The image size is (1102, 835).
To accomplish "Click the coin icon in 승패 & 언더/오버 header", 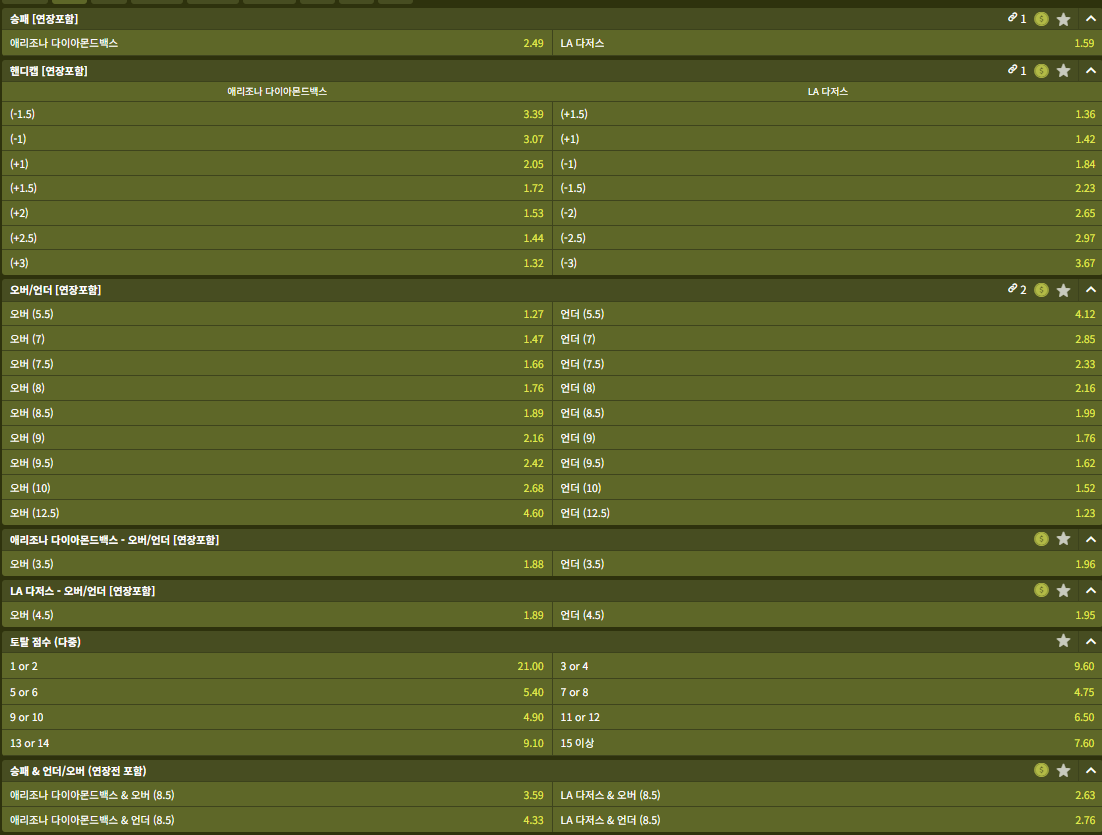I will click(x=1042, y=770).
